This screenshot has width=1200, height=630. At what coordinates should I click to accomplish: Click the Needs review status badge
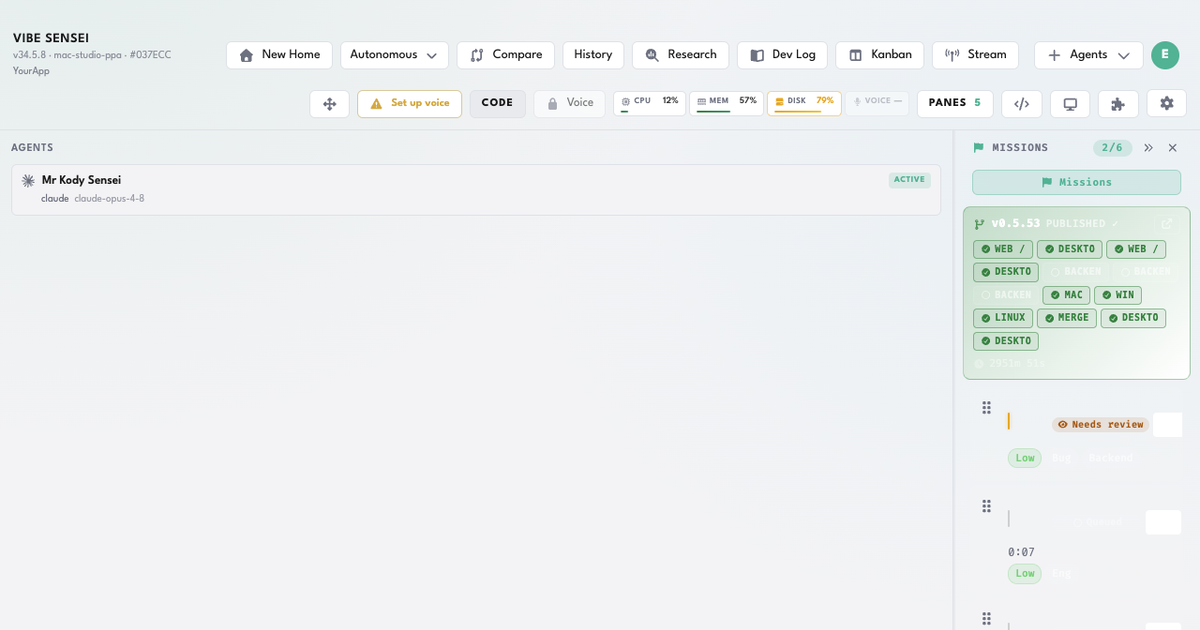click(x=1100, y=425)
